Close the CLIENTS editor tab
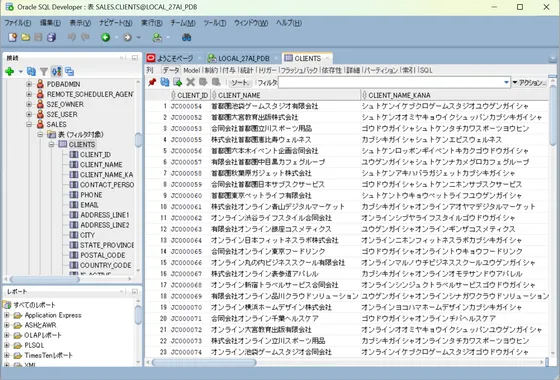560x380 pixels. click(327, 58)
